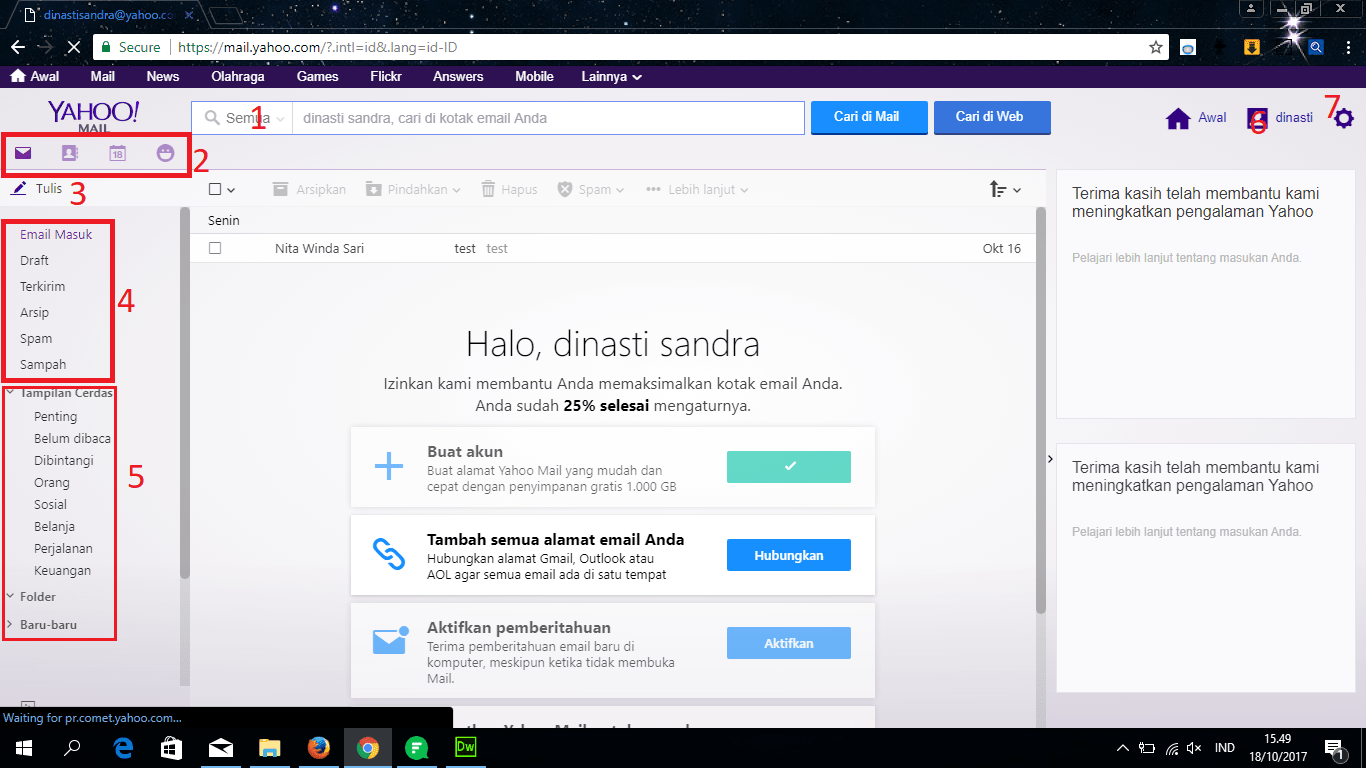
Task: Click the Hapus trash toolbar icon
Action: pyautogui.click(x=488, y=189)
